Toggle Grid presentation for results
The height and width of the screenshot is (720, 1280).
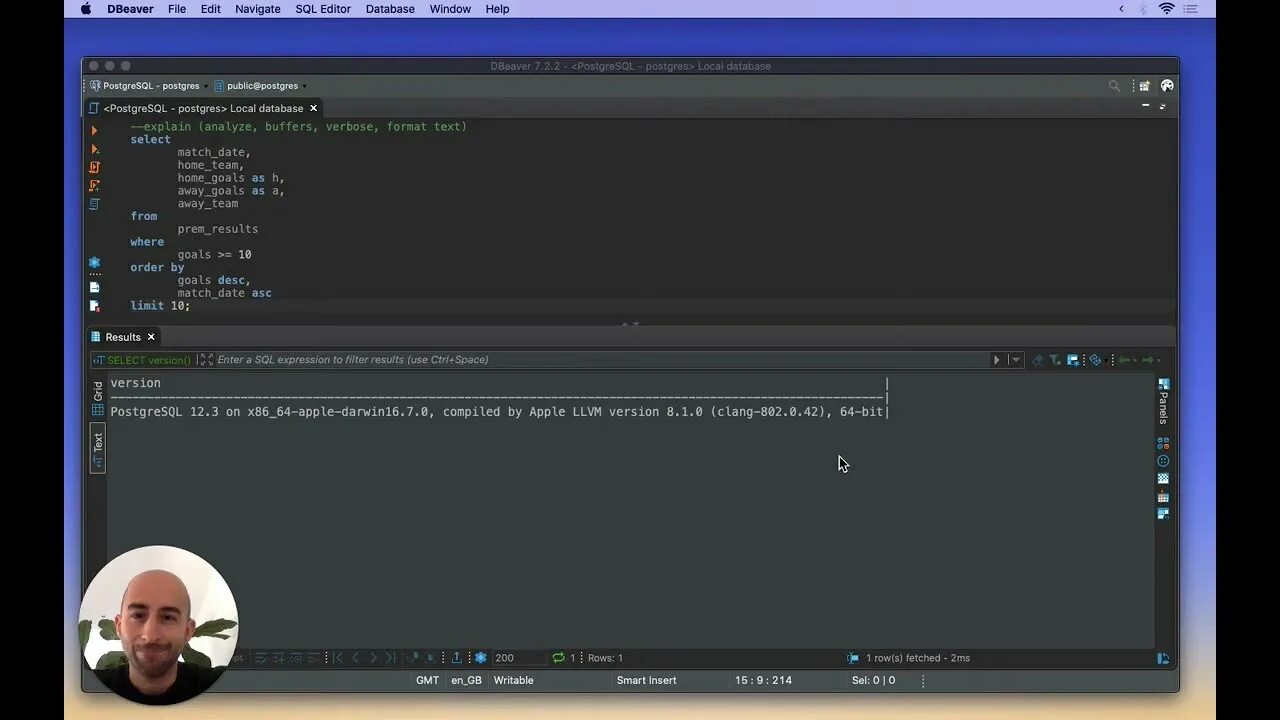(97, 395)
